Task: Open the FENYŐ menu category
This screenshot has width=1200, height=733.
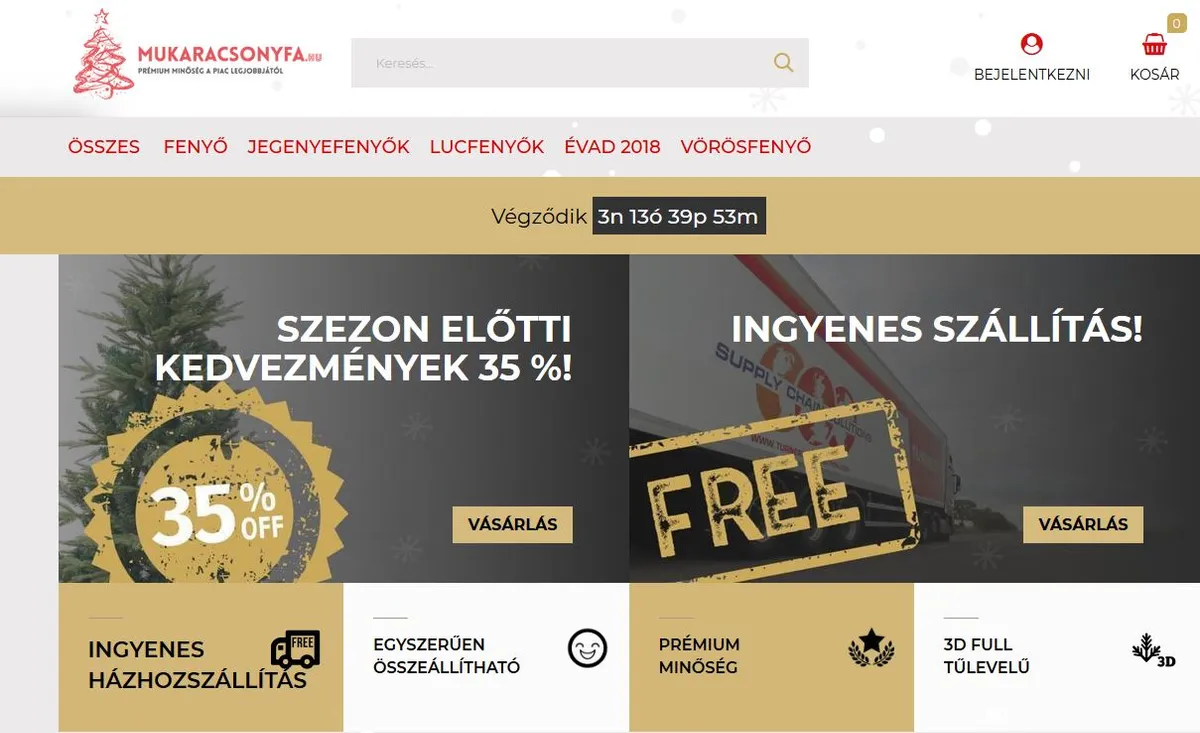Action: pos(195,147)
